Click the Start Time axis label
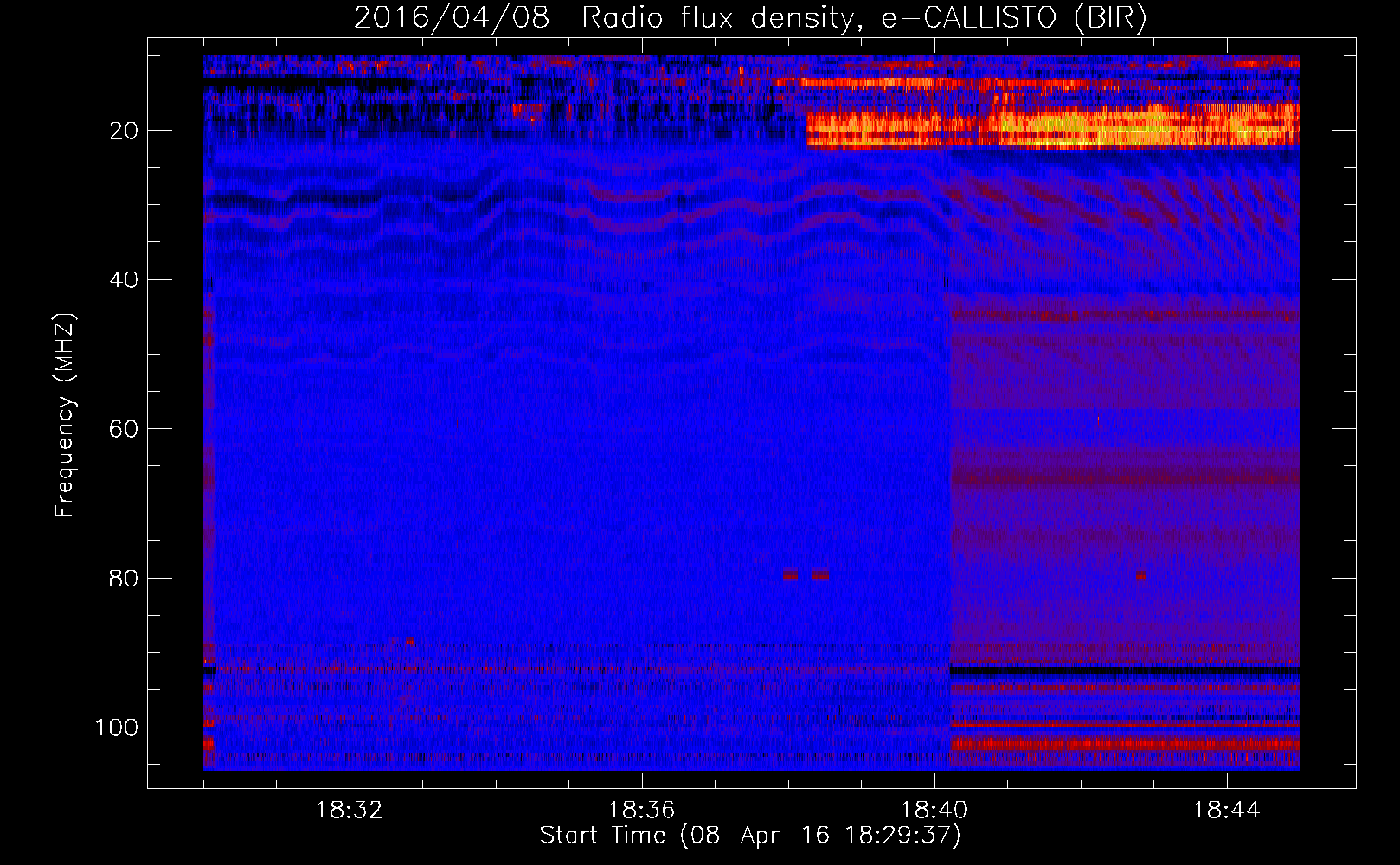The width and height of the screenshot is (1400, 865). click(x=750, y=836)
